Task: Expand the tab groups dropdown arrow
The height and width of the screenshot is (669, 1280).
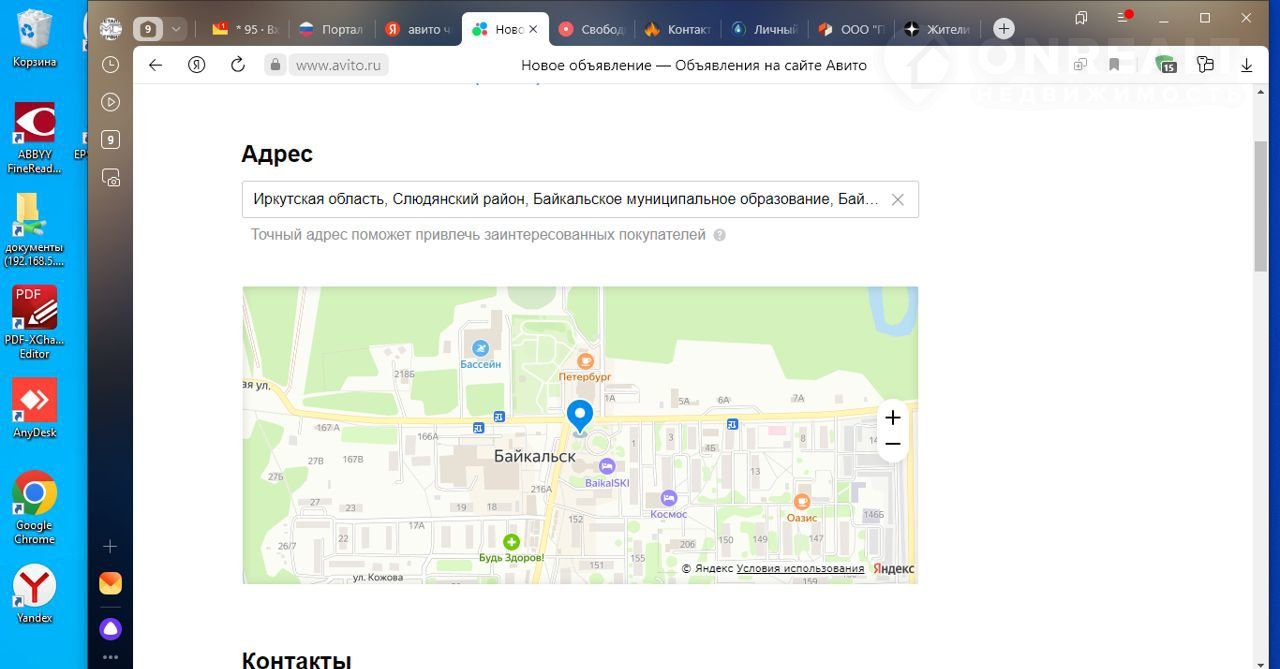Action: 176,29
